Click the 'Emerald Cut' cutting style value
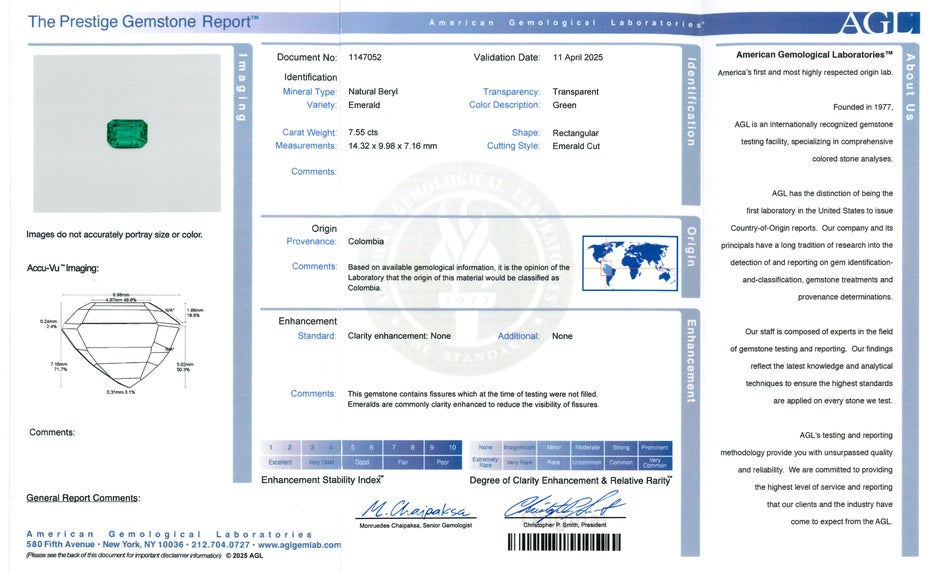928x572 pixels. pos(576,146)
